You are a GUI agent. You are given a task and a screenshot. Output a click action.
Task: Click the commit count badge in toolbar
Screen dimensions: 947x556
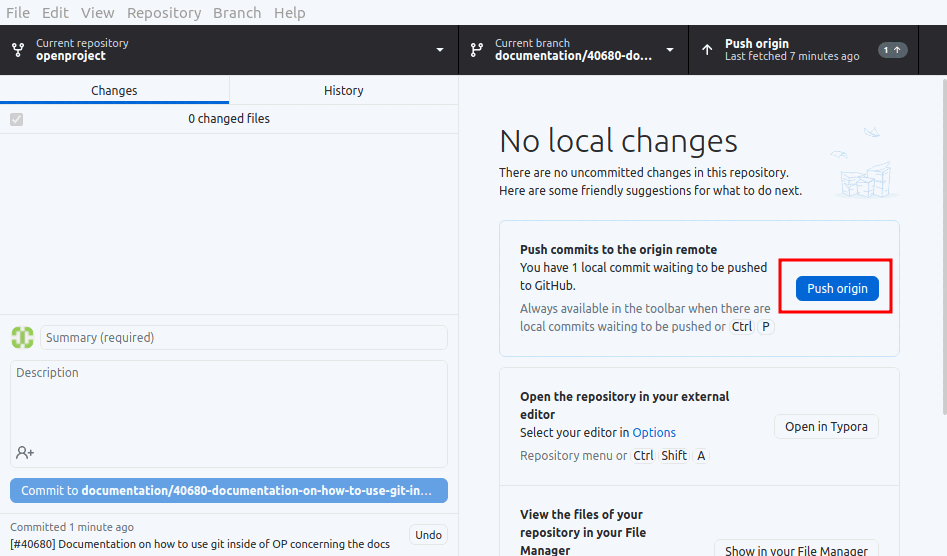pyautogui.click(x=892, y=50)
